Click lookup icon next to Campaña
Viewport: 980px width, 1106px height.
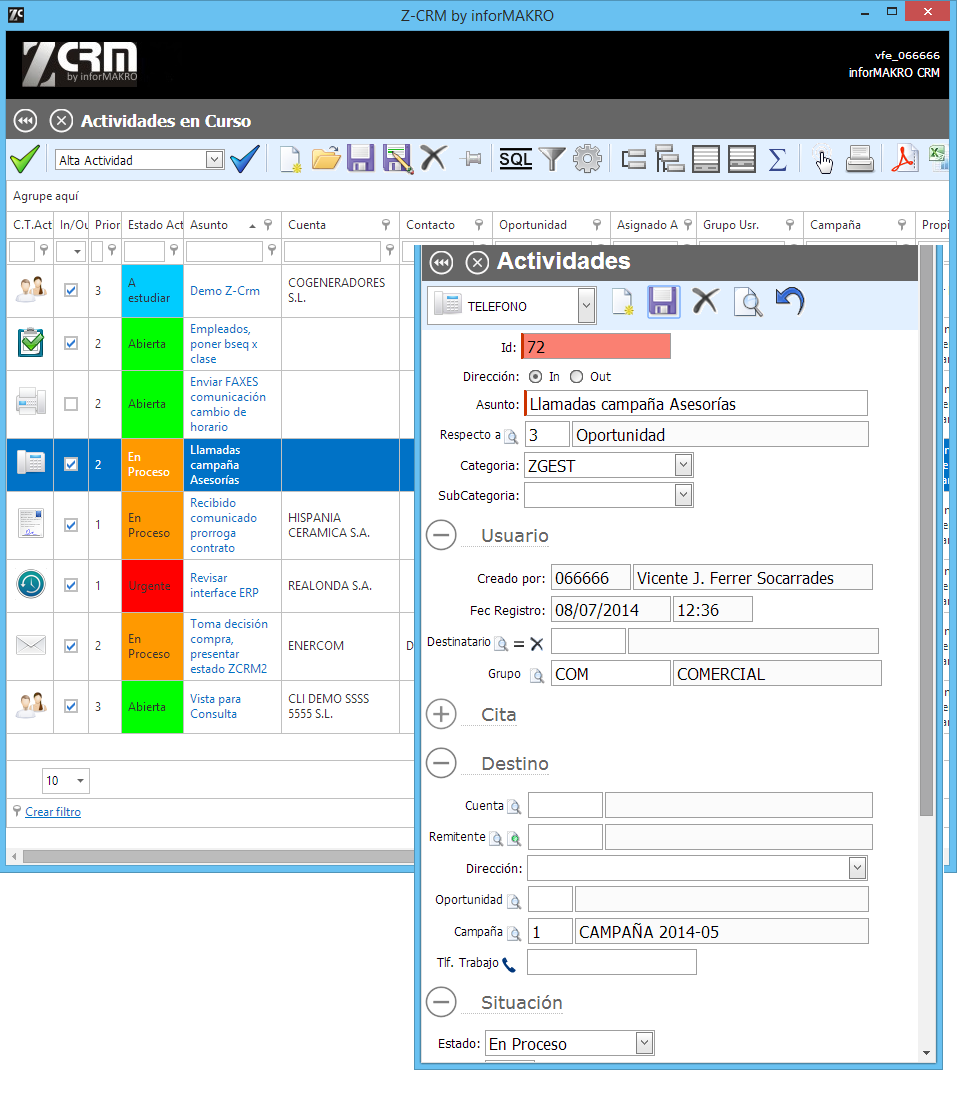tap(514, 933)
